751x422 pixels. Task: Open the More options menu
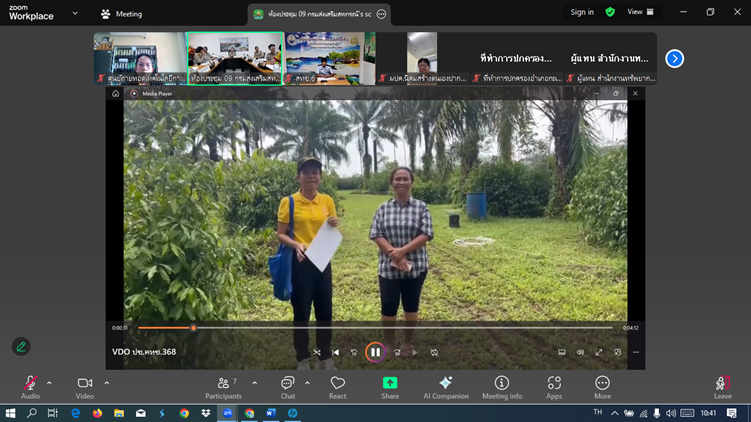tap(603, 388)
